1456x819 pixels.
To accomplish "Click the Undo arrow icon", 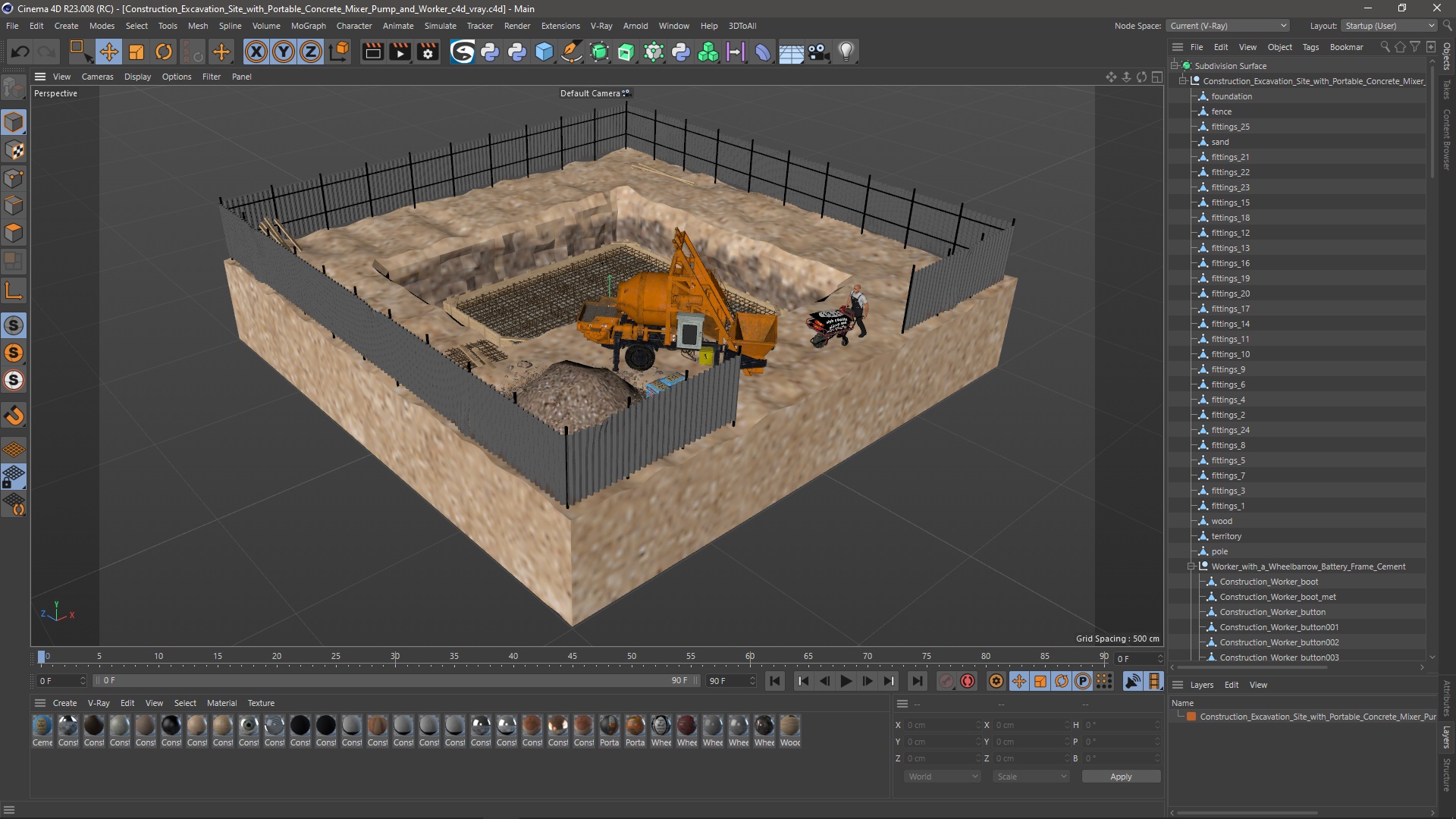I will pyautogui.click(x=20, y=52).
